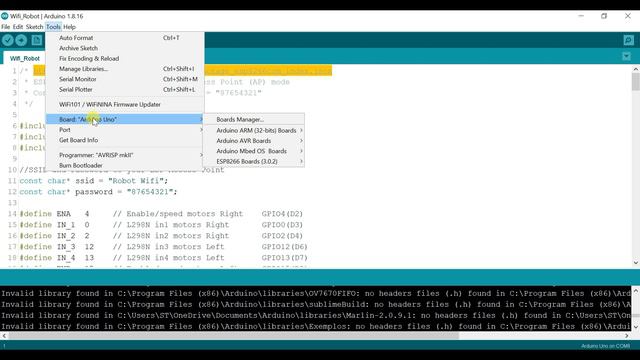This screenshot has height=360, width=640.
Task: Restore down the Arduino window
Action: (x=604, y=16)
